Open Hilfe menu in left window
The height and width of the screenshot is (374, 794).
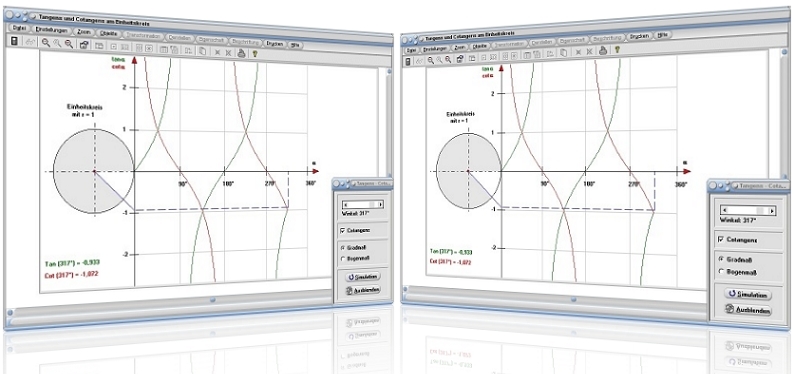pos(295,45)
